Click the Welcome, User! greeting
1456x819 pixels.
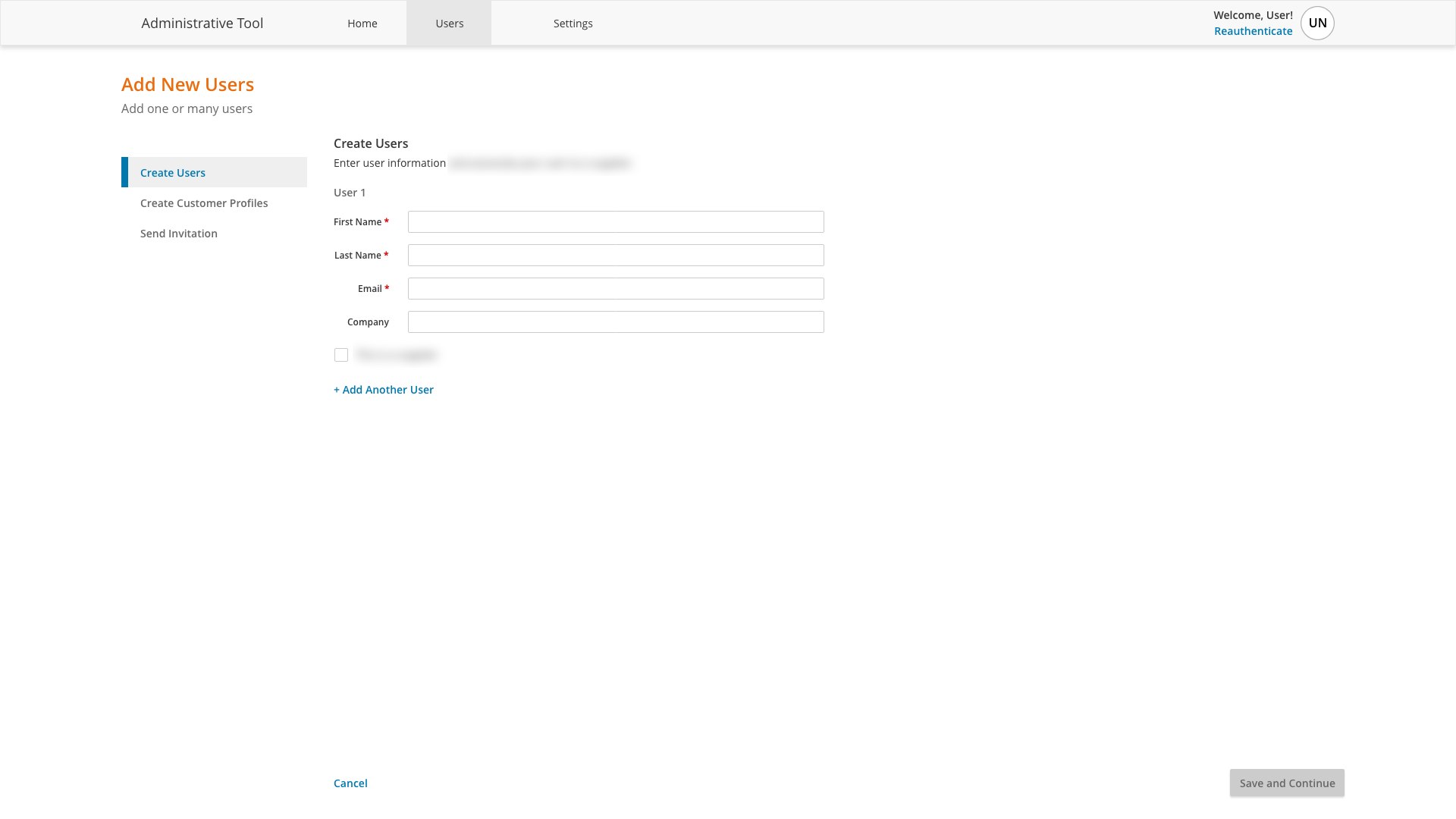pos(1254,14)
